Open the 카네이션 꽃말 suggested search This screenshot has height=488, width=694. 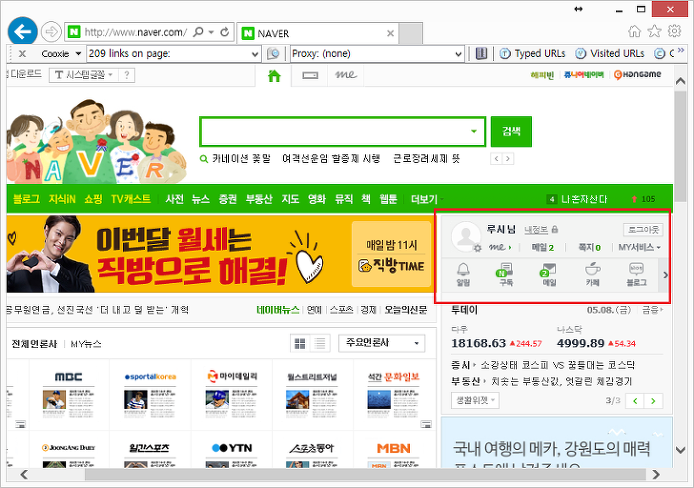pos(241,158)
